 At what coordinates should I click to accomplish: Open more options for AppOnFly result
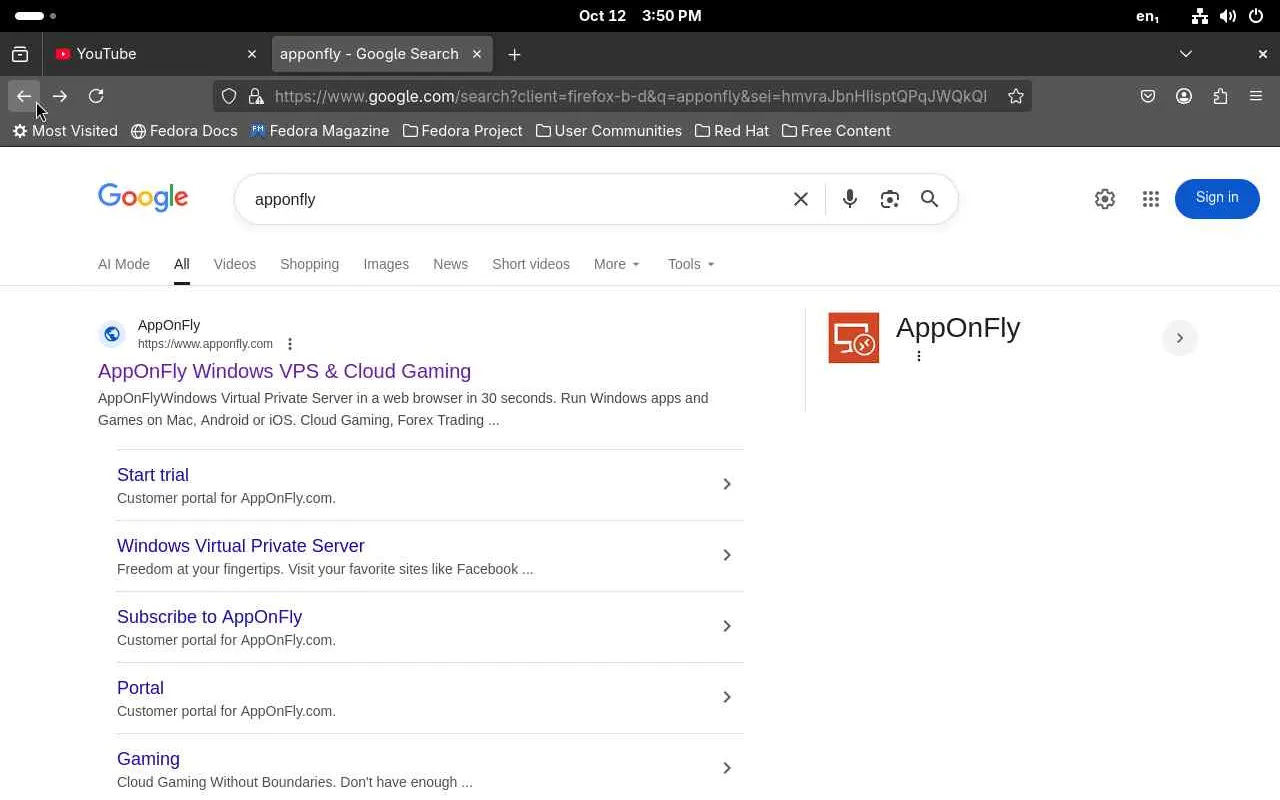click(290, 344)
